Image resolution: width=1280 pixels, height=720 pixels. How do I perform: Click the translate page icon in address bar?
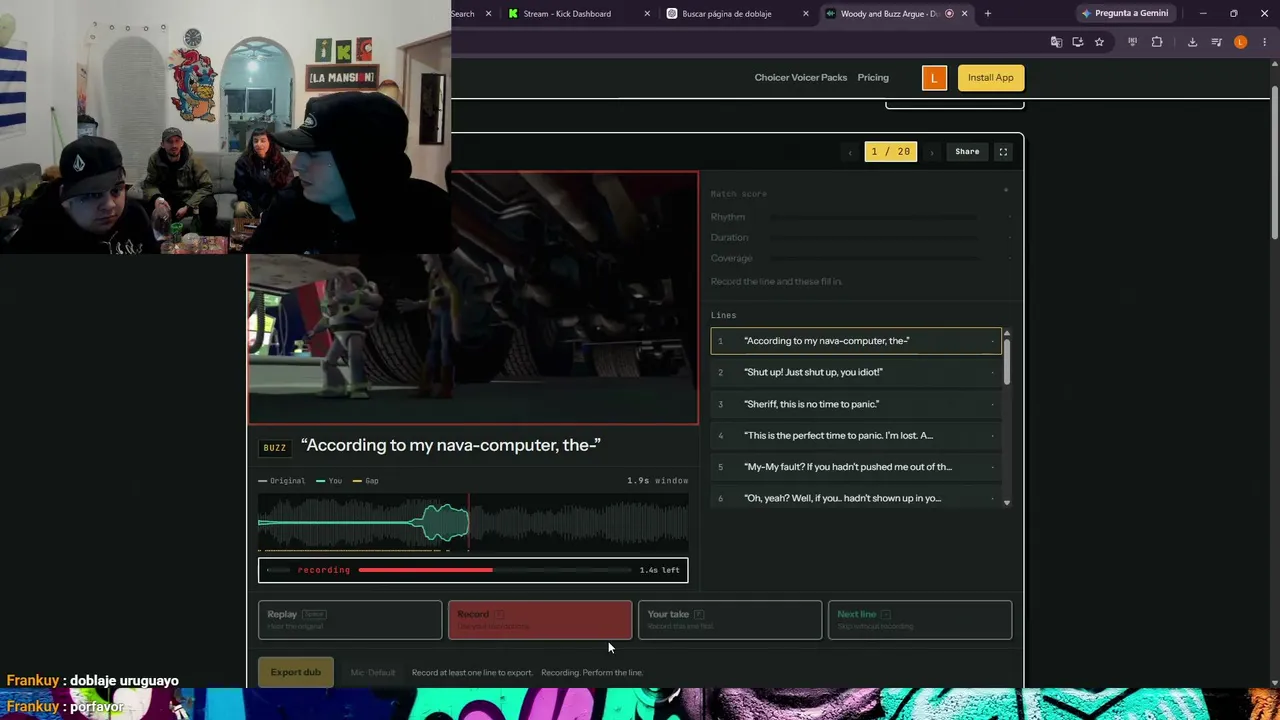click(x=1056, y=42)
